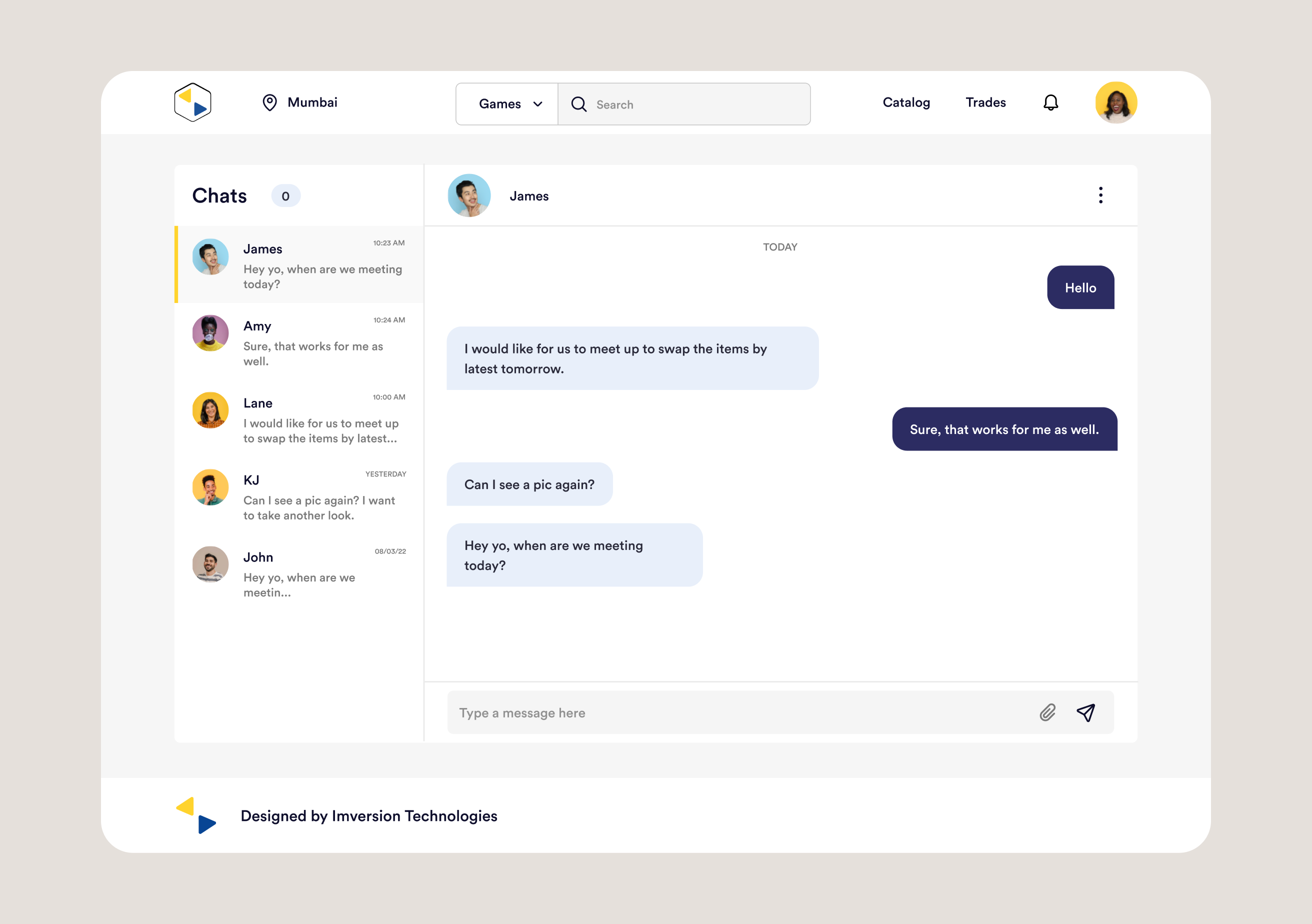Screen dimensions: 1312x924
Task: Go to the Trades page
Action: tap(985, 102)
